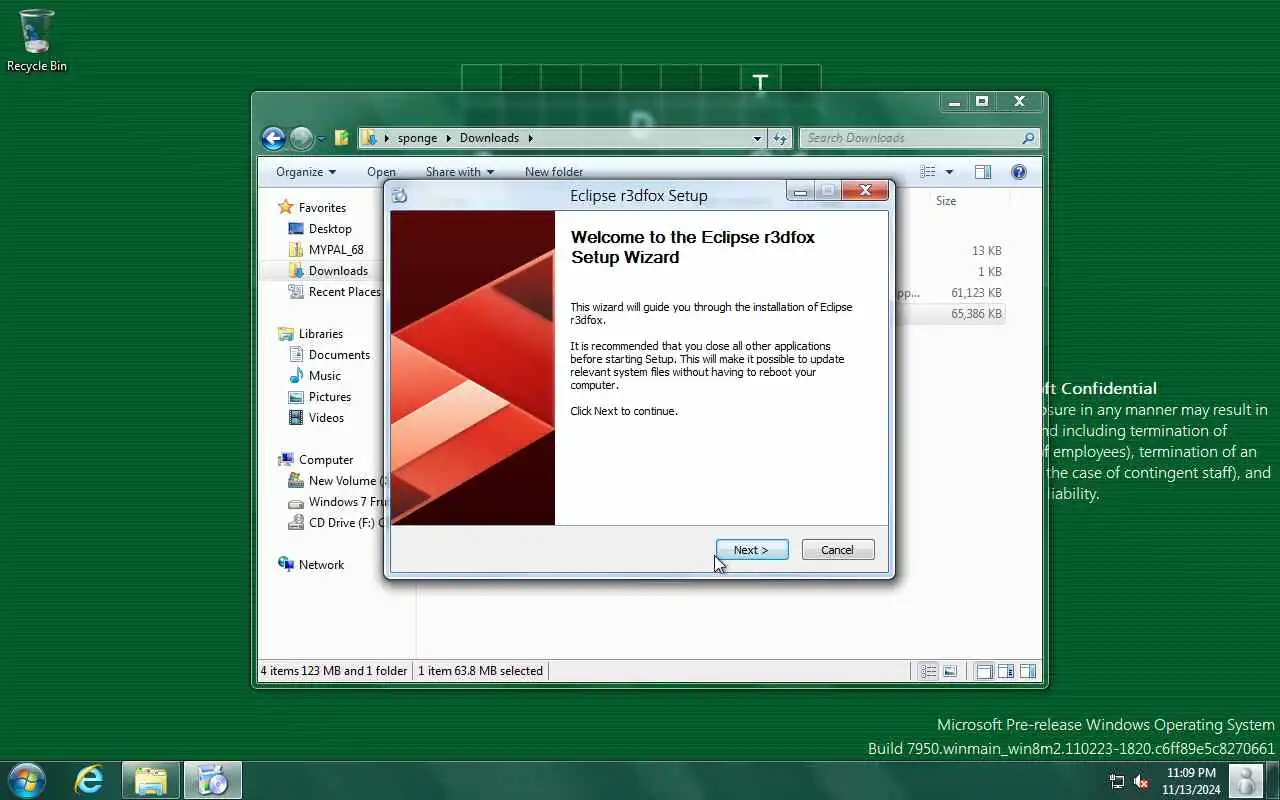
Task: Open Pictures library
Action: click(x=320, y=396)
